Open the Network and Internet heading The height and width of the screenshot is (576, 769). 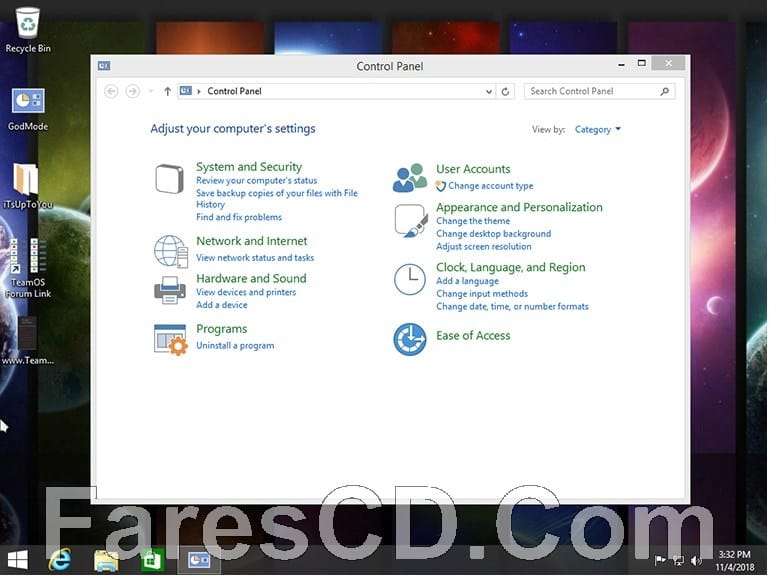tap(252, 241)
